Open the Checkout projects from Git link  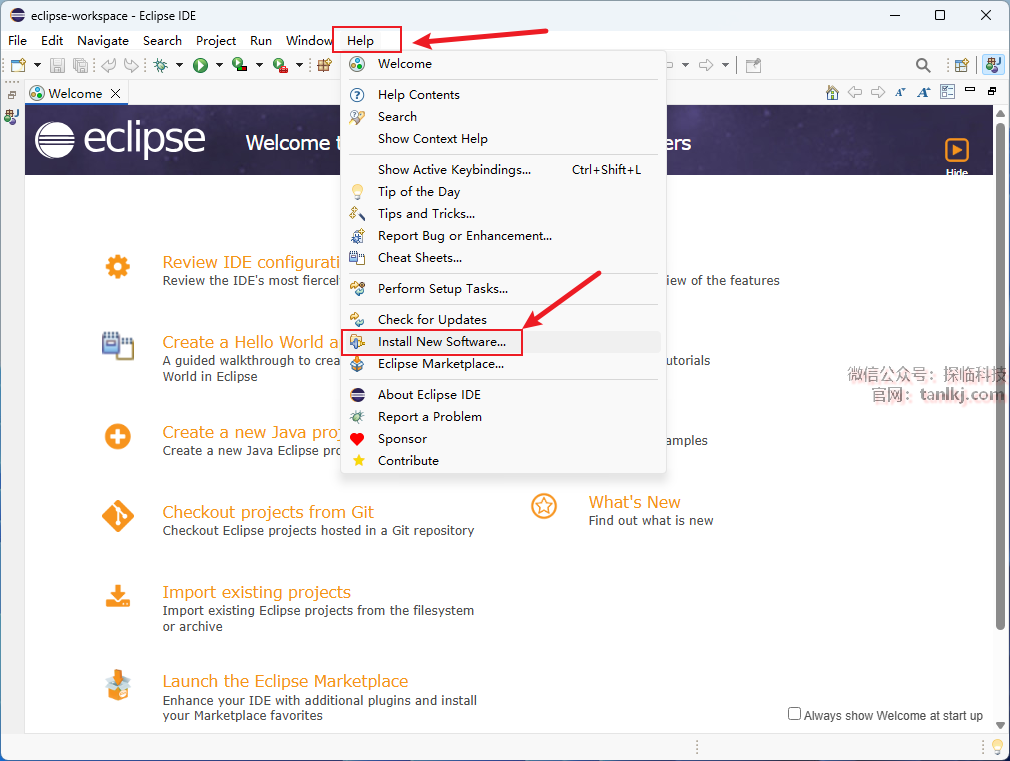tap(268, 512)
